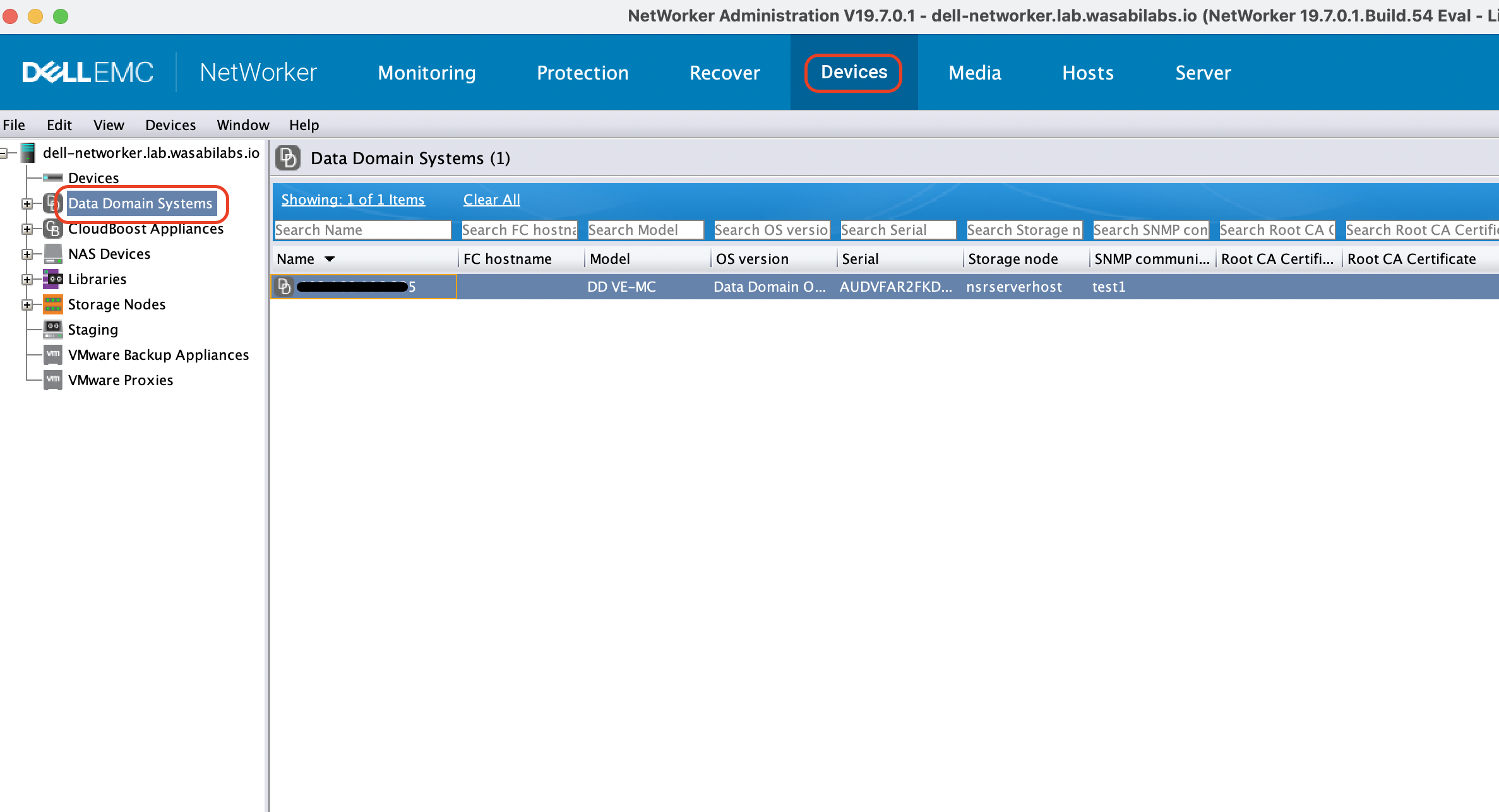This screenshot has height=812, width=1499.
Task: Click the Dell EMC logo
Action: (x=88, y=73)
